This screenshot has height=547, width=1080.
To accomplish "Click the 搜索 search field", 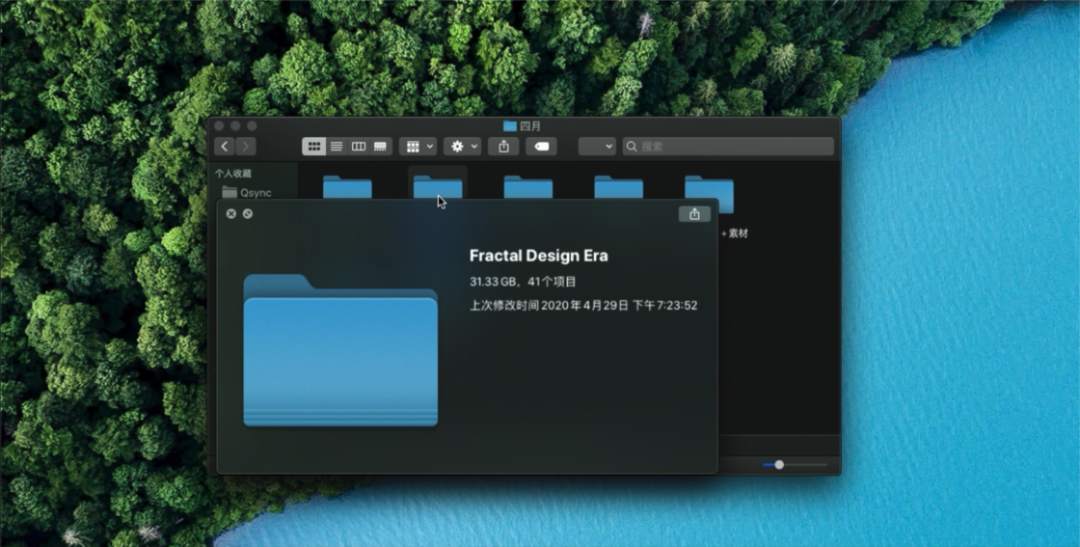I will [729, 146].
